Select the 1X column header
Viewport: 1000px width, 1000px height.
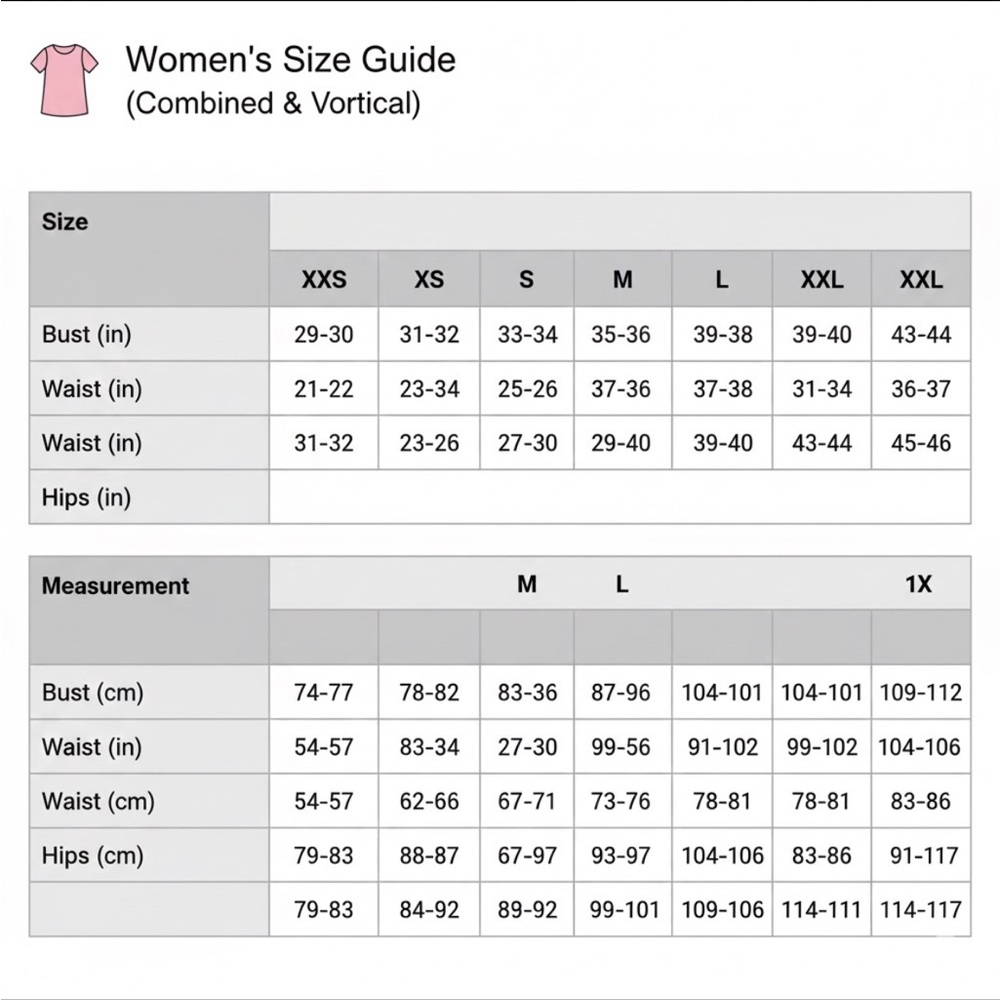tap(918, 585)
